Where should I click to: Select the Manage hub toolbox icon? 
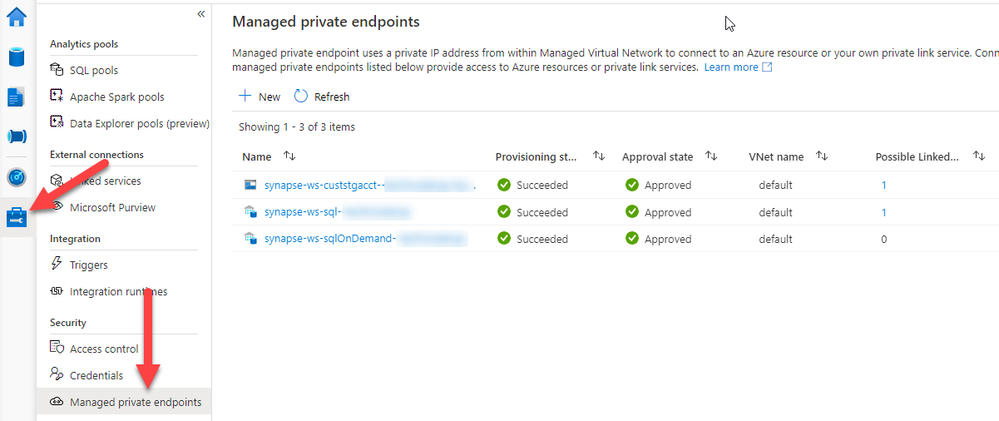pyautogui.click(x=17, y=217)
